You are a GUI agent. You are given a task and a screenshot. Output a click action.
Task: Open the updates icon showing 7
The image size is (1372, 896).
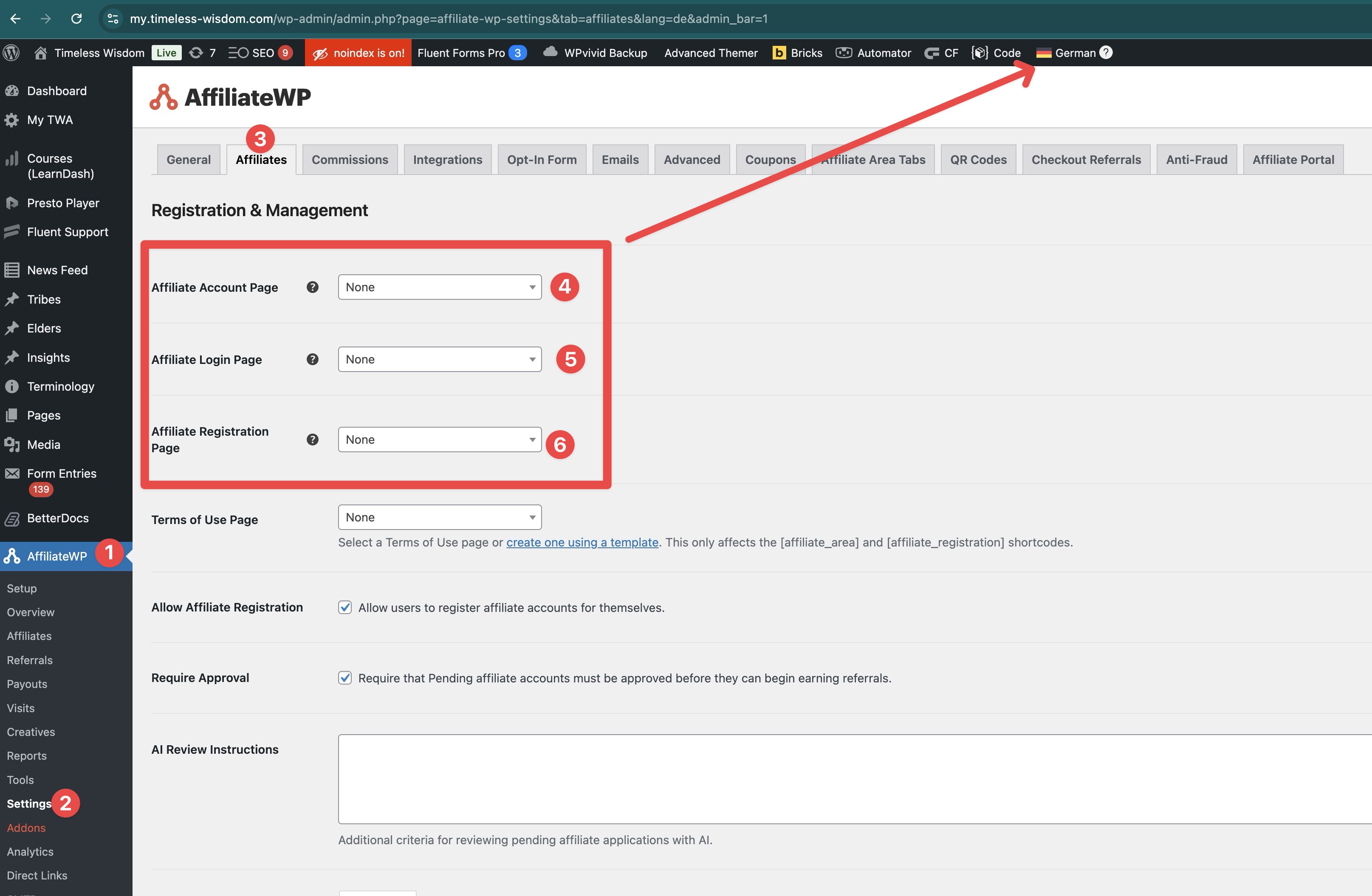click(202, 52)
